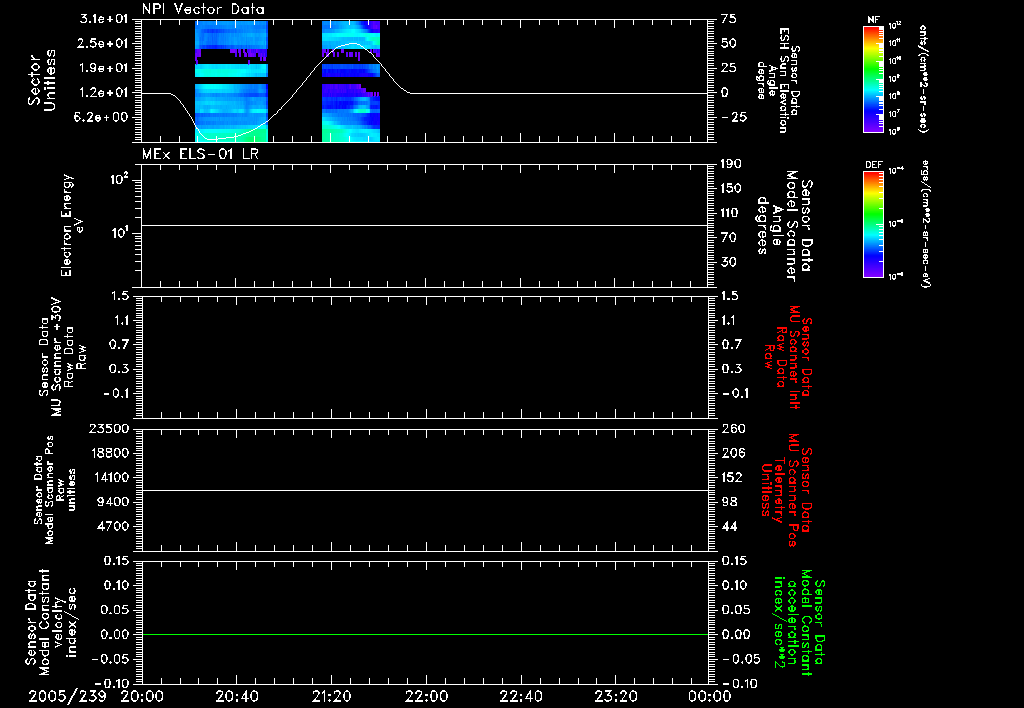Click the 190 scanner angle tick label
This screenshot has height=708, width=1024.
731,164
